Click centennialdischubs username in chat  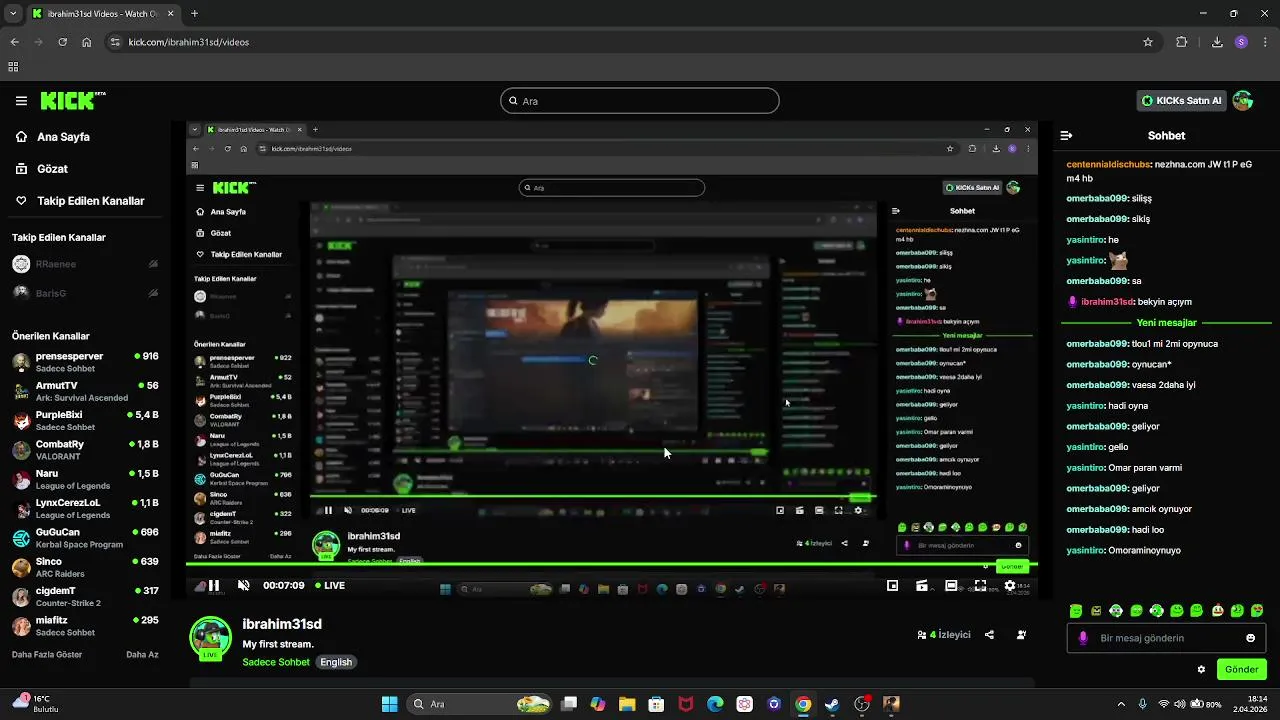[1108, 164]
